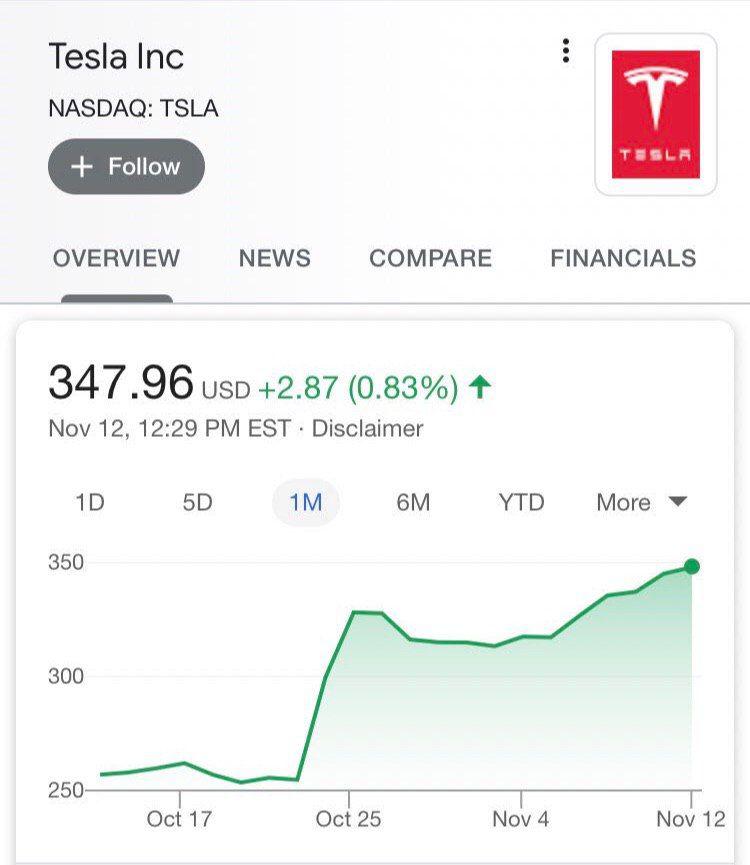Select the 1M chart range
Screen dimensions: 750x865
tap(306, 502)
